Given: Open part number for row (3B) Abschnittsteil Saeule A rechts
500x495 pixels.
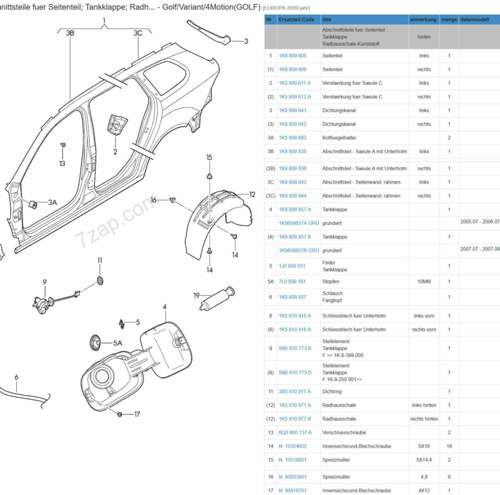Looking at the screenshot, I should pyautogui.click(x=293, y=168).
